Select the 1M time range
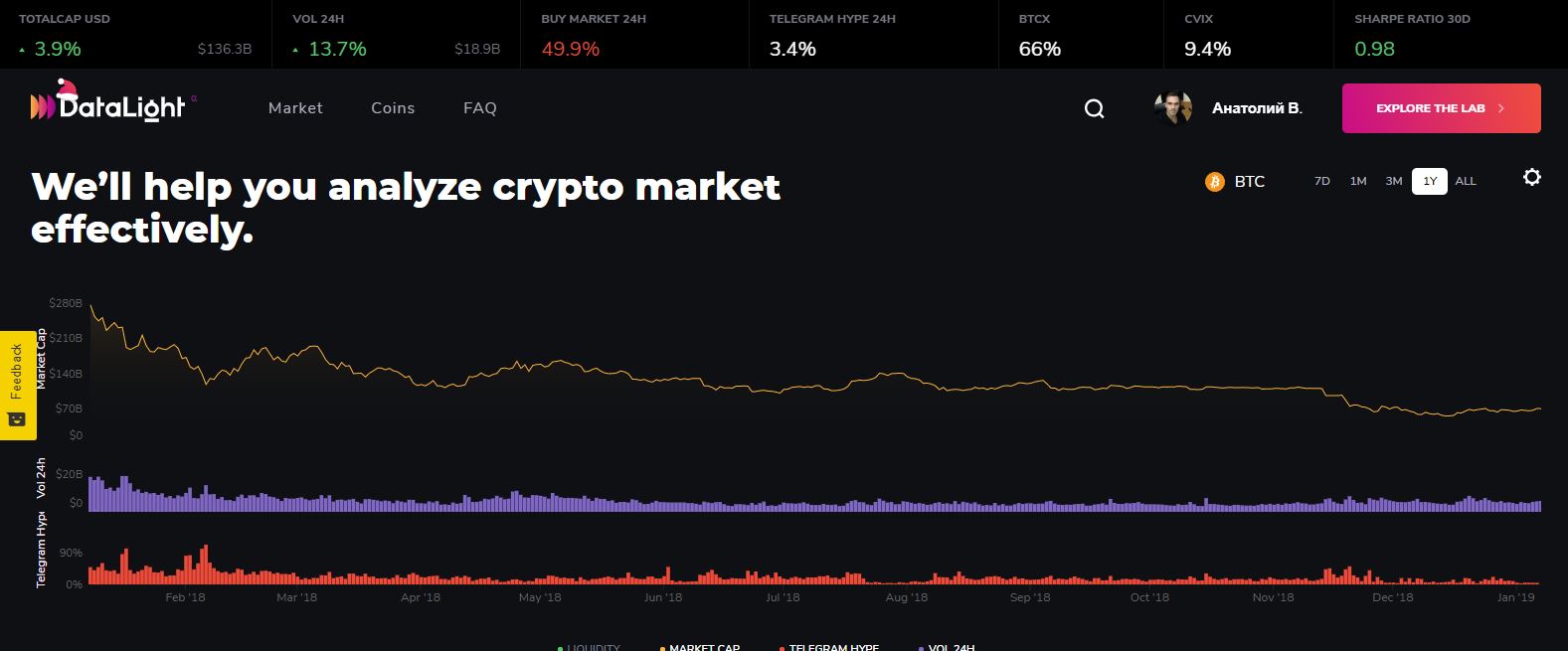1568x651 pixels. click(1357, 181)
